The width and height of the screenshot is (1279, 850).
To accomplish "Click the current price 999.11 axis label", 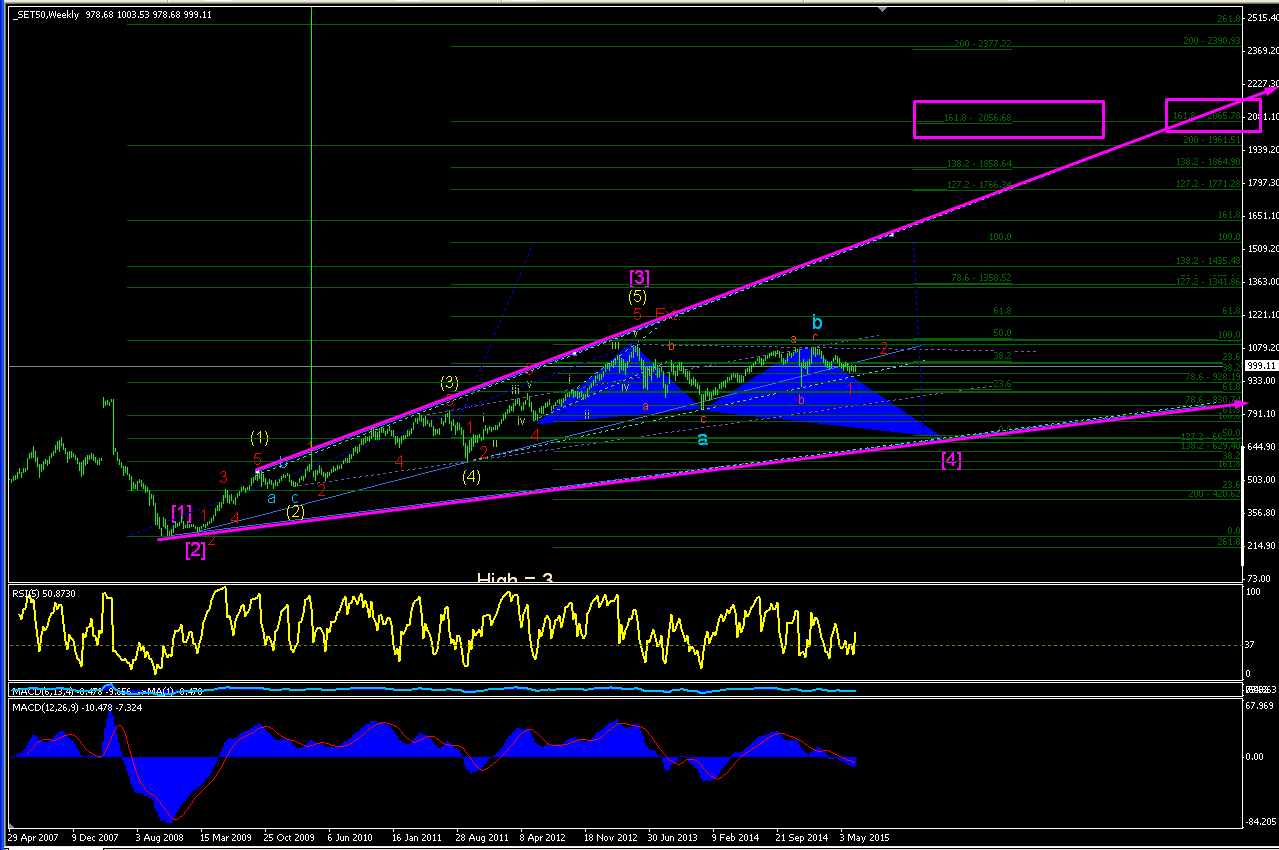I will click(1261, 367).
